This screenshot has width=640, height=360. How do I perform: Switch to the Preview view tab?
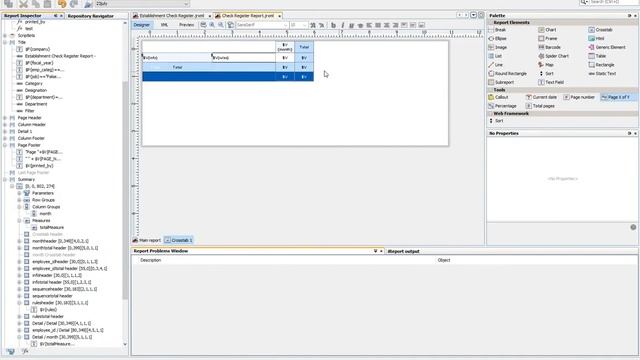tap(187, 25)
